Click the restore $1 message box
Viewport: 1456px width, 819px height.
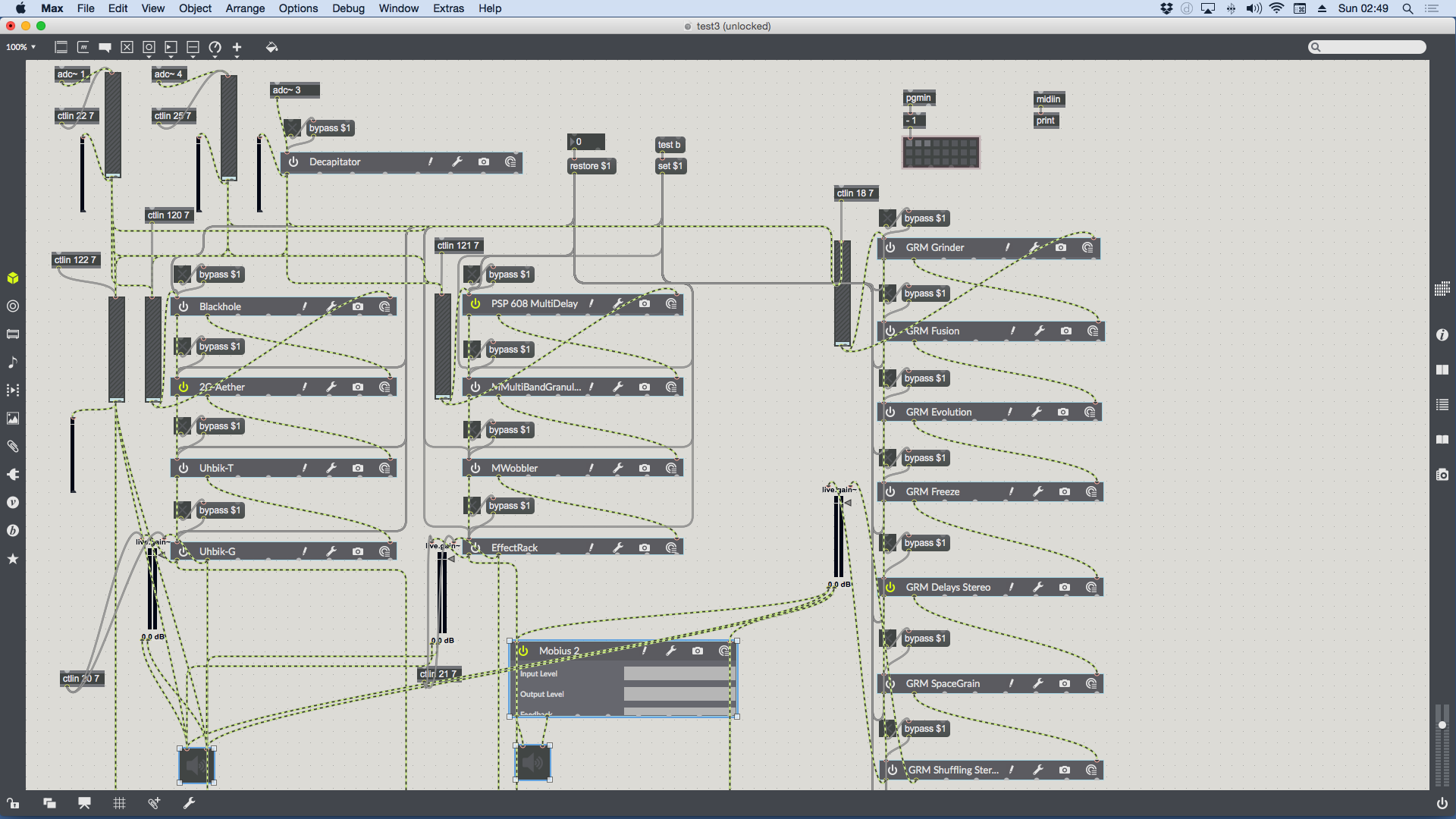click(591, 166)
